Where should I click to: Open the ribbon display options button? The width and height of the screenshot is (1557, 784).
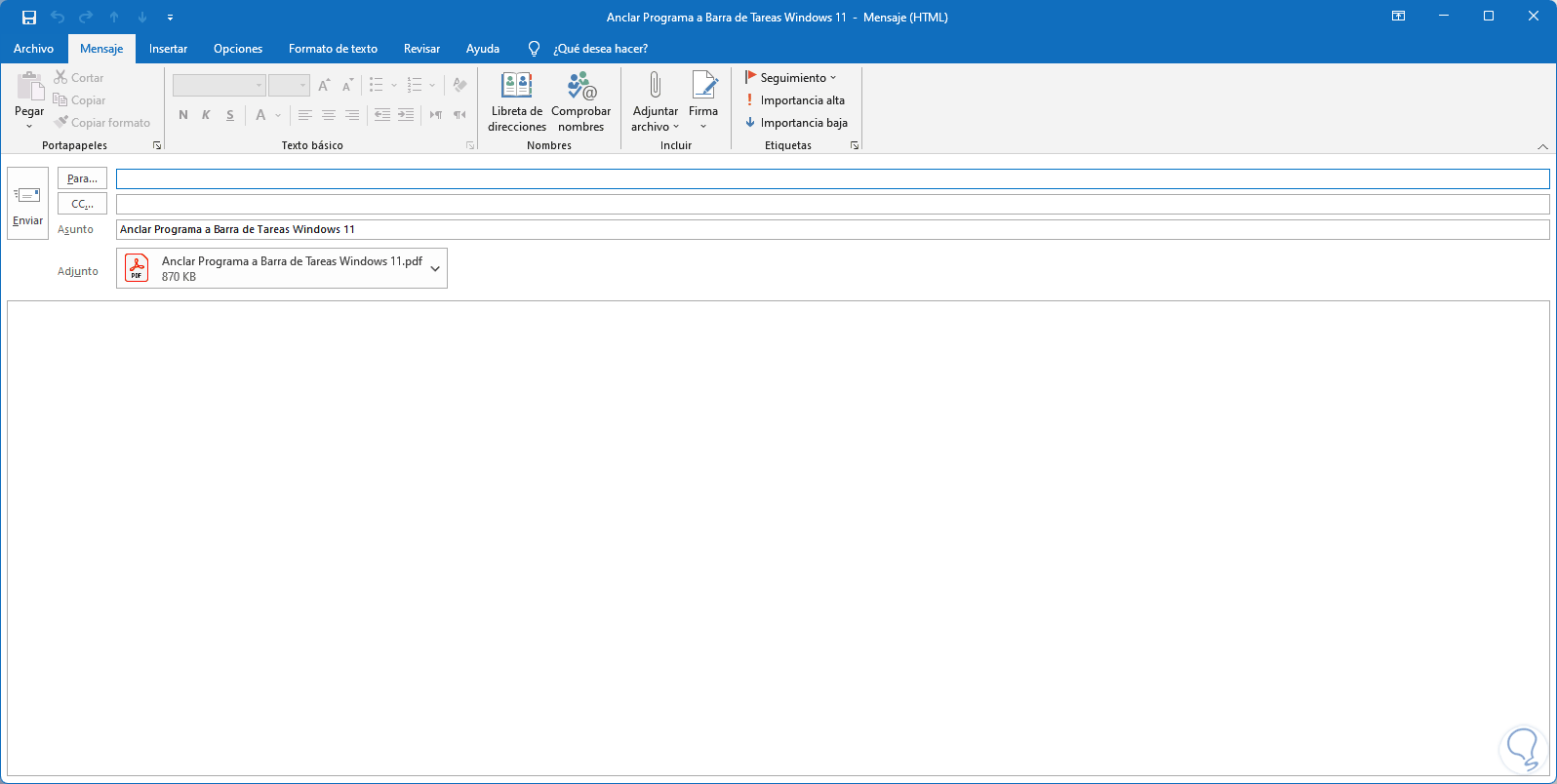(1398, 17)
